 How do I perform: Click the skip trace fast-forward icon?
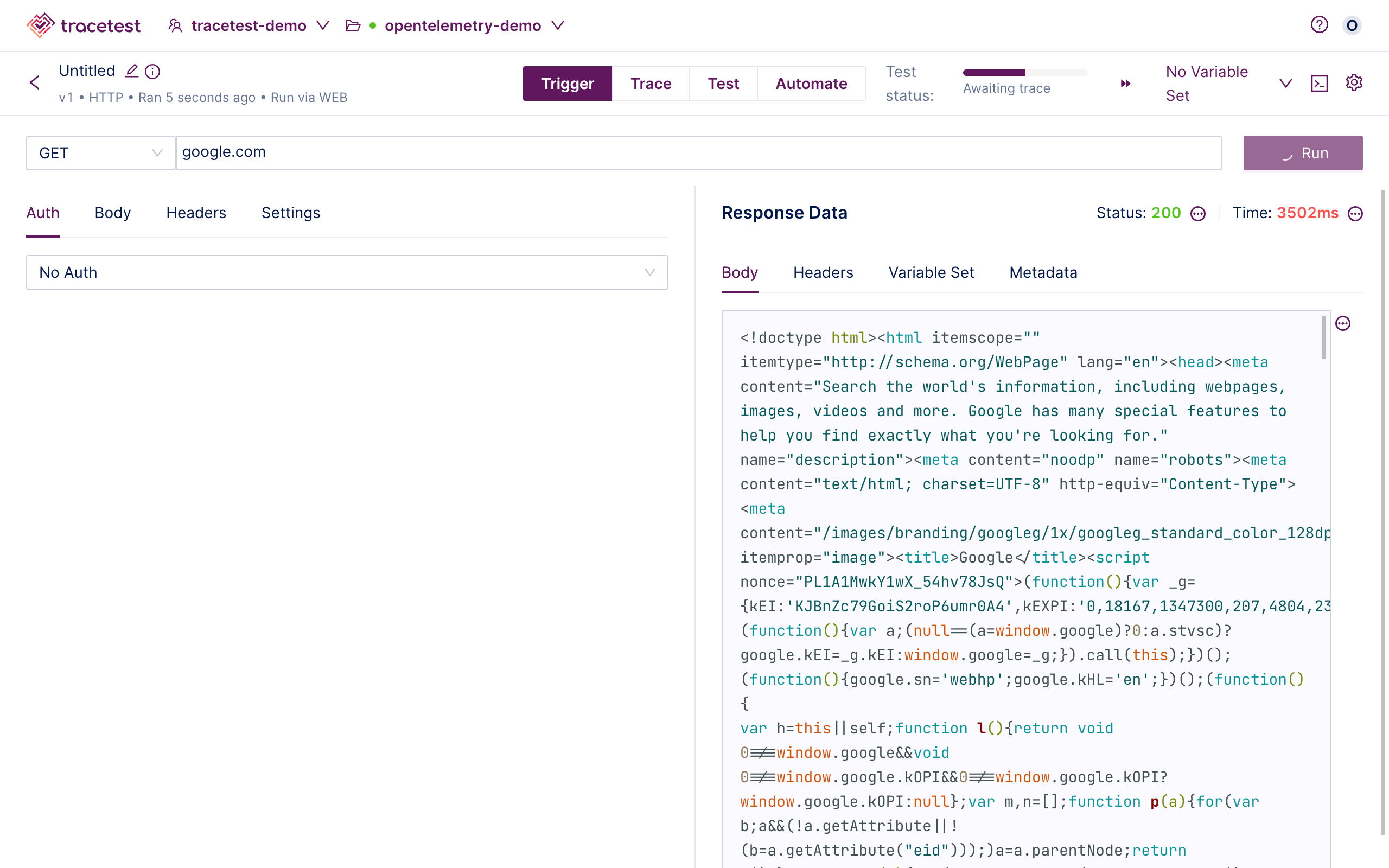click(1125, 84)
